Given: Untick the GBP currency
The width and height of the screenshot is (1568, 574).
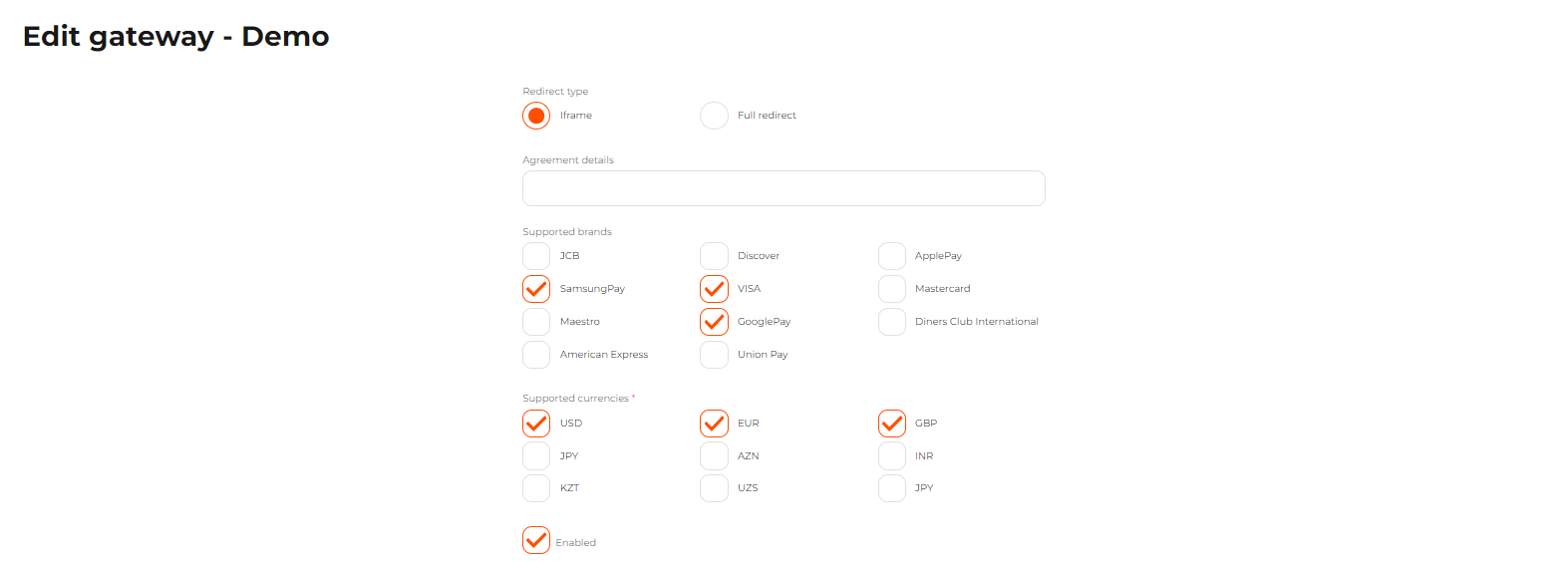Looking at the screenshot, I should (x=892, y=424).
